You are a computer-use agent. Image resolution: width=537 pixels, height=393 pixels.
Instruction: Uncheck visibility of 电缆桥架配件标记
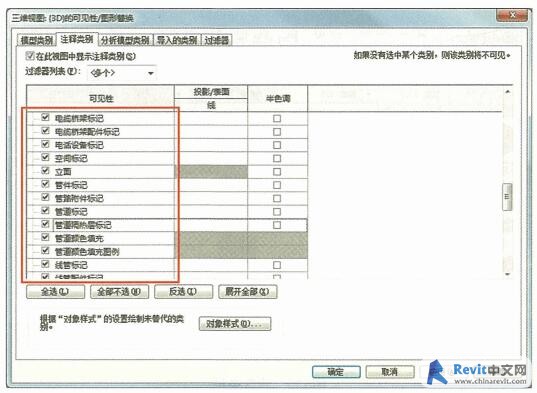click(45, 131)
